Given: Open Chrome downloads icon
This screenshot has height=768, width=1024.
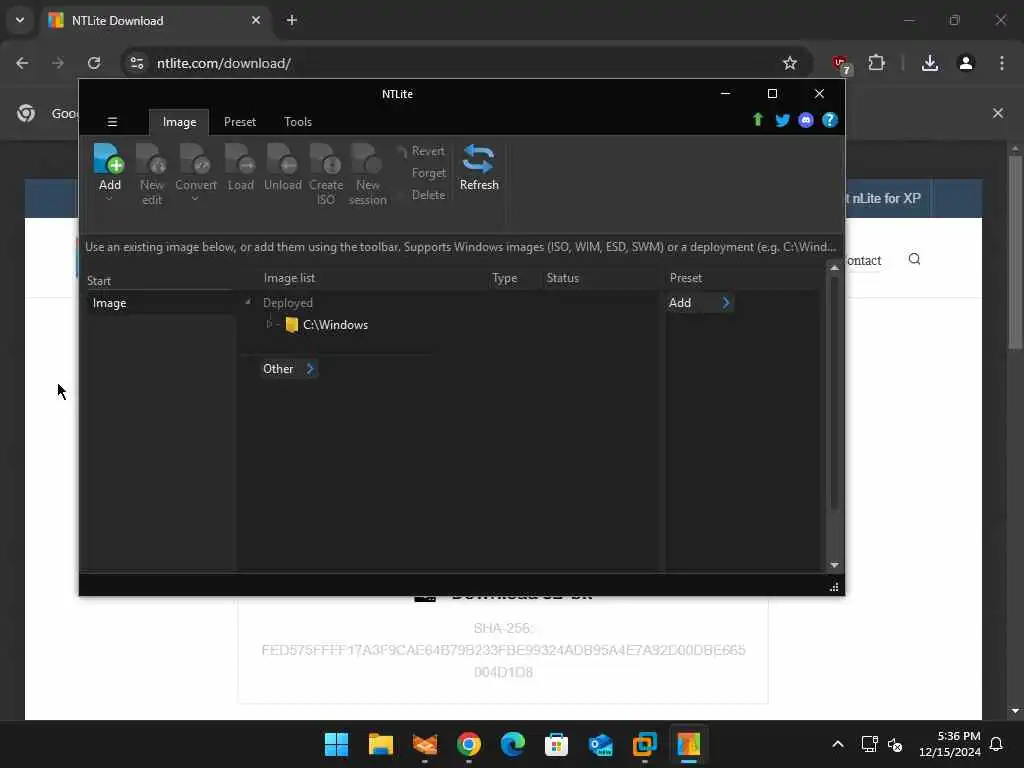Looking at the screenshot, I should tap(930, 63).
